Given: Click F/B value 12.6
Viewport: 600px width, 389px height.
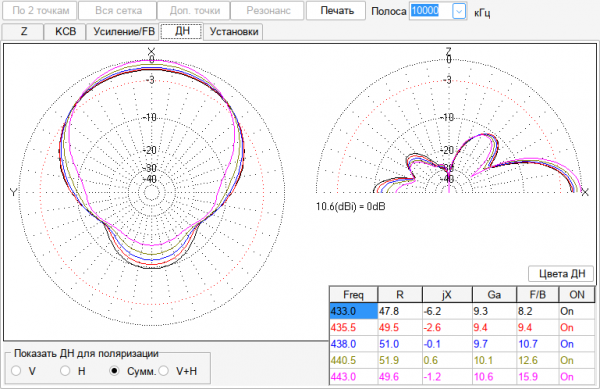Looking at the screenshot, I should click(538, 361).
